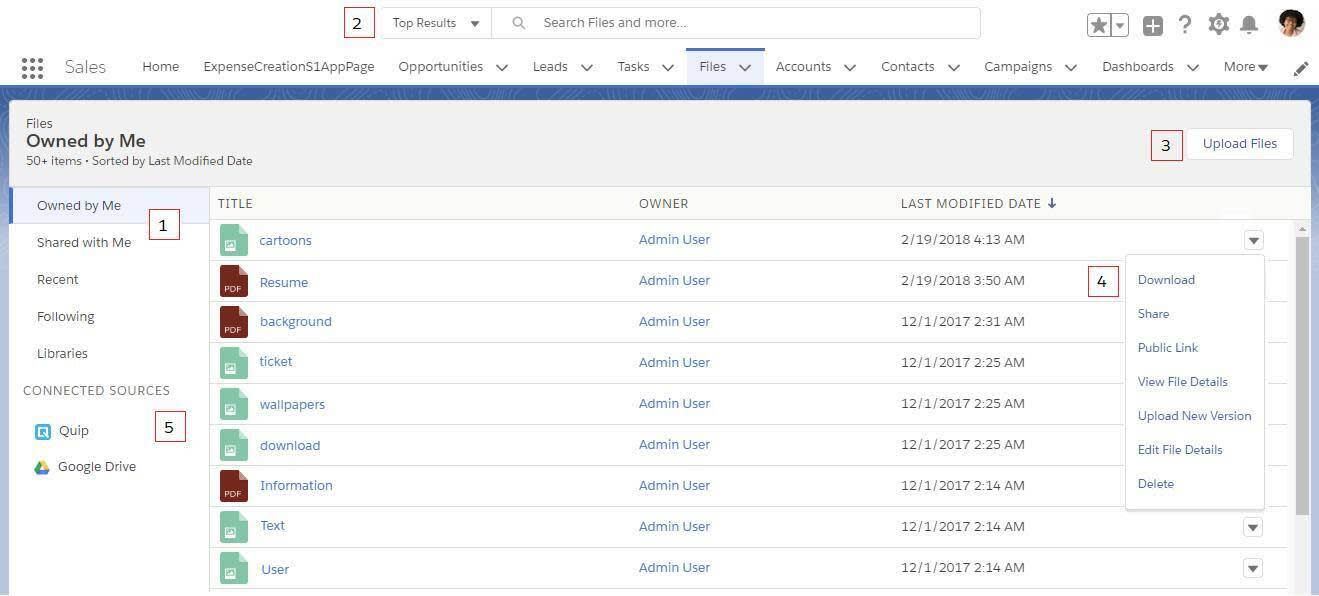Select the Recent files filter

coord(57,280)
